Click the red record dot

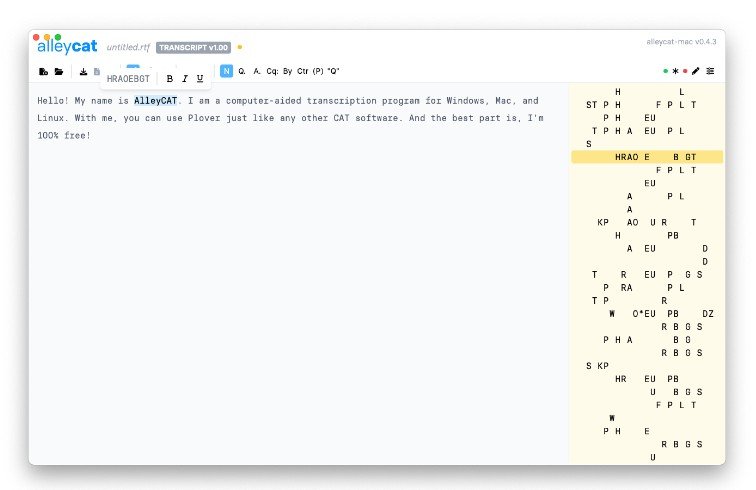pyautogui.click(x=685, y=71)
